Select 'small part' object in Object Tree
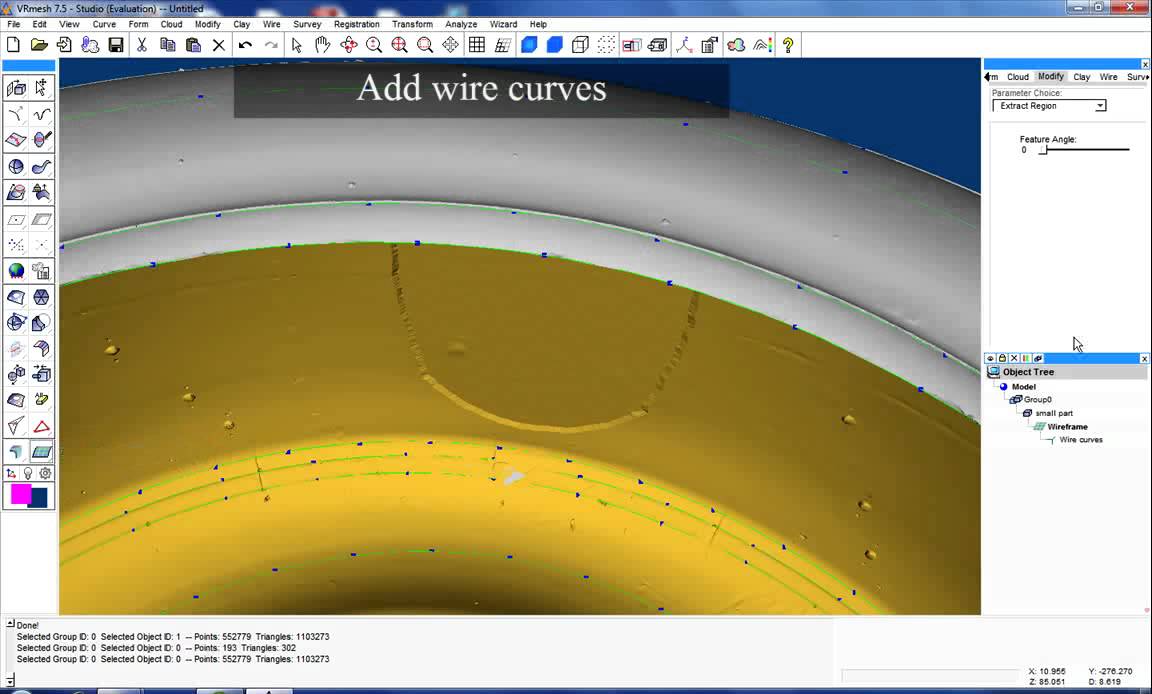The height and width of the screenshot is (694, 1152). click(x=1054, y=413)
